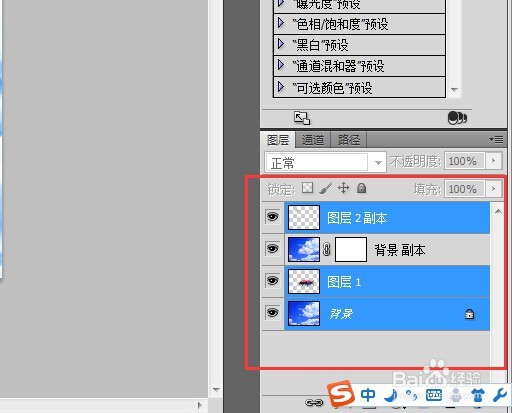Image resolution: width=512 pixels, height=413 pixels.
Task: Click the 背景 layer thumbnail
Action: click(x=304, y=313)
